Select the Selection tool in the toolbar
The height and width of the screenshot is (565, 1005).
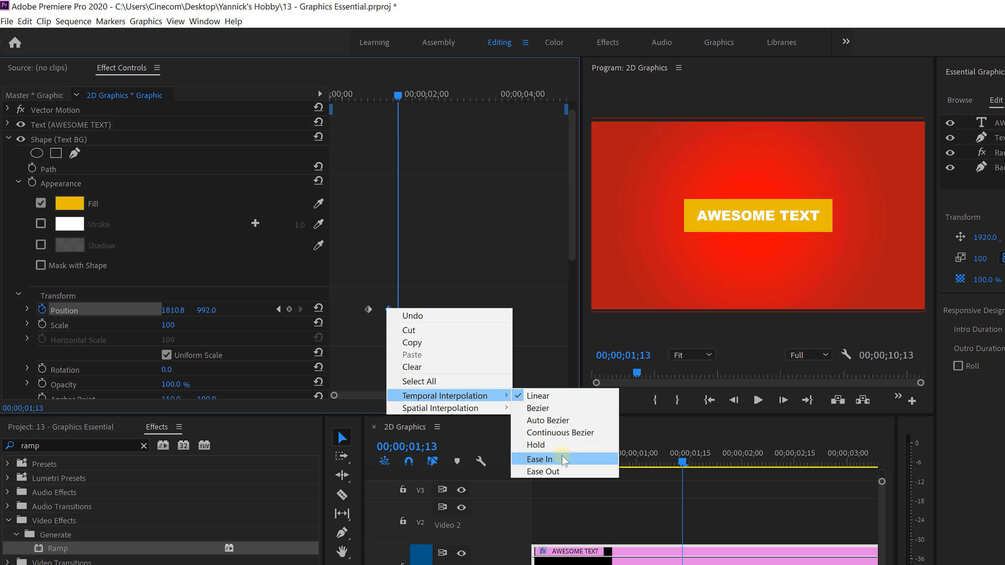(x=342, y=438)
